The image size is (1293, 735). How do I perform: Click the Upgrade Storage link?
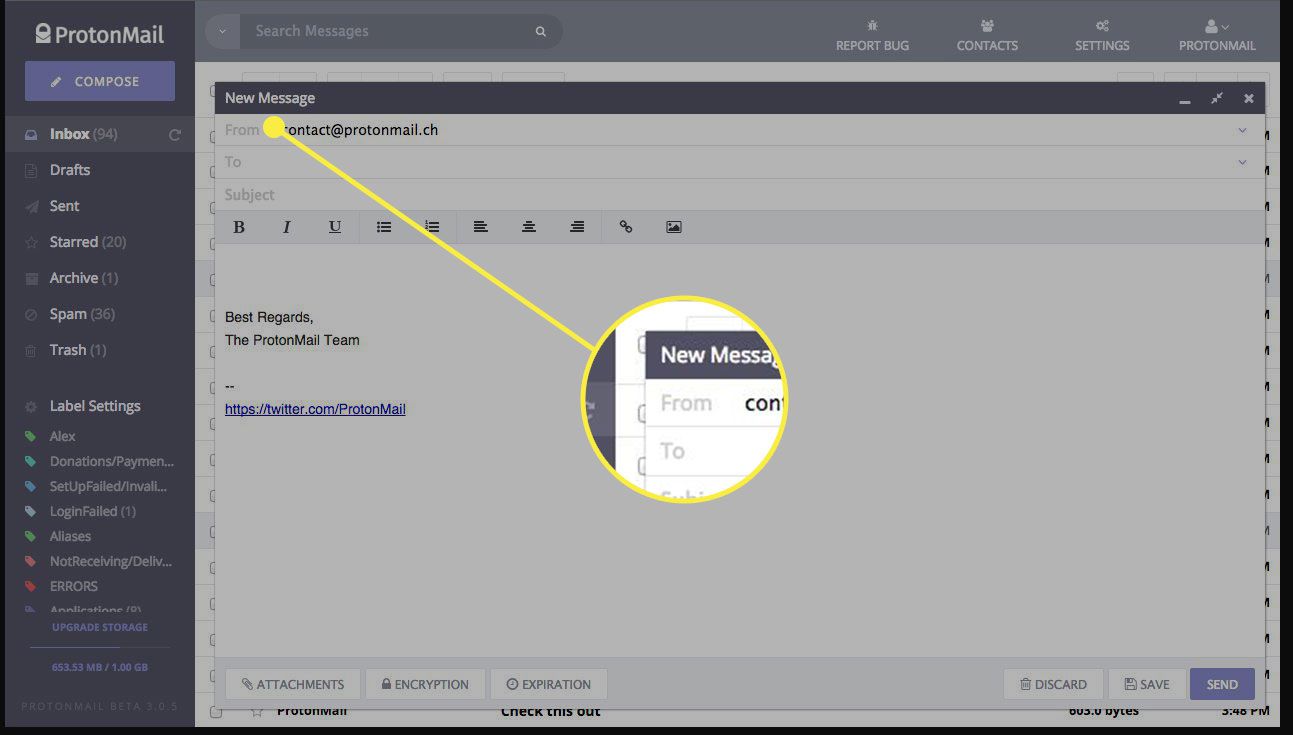point(100,627)
